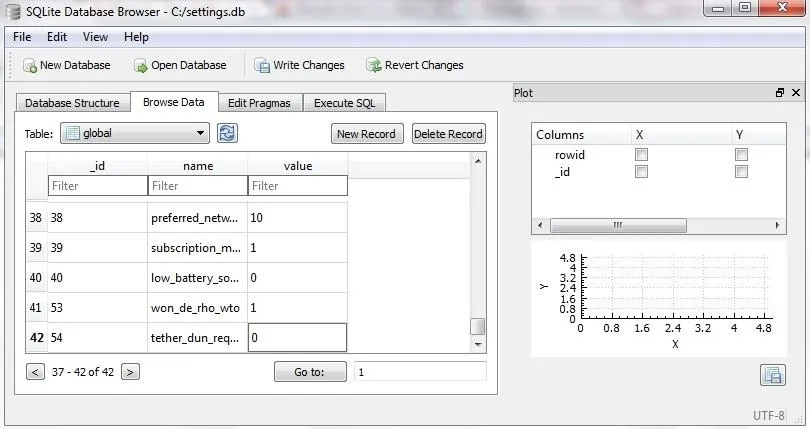Sort by the _id column header
Image resolution: width=810 pixels, height=429 pixels.
point(98,166)
